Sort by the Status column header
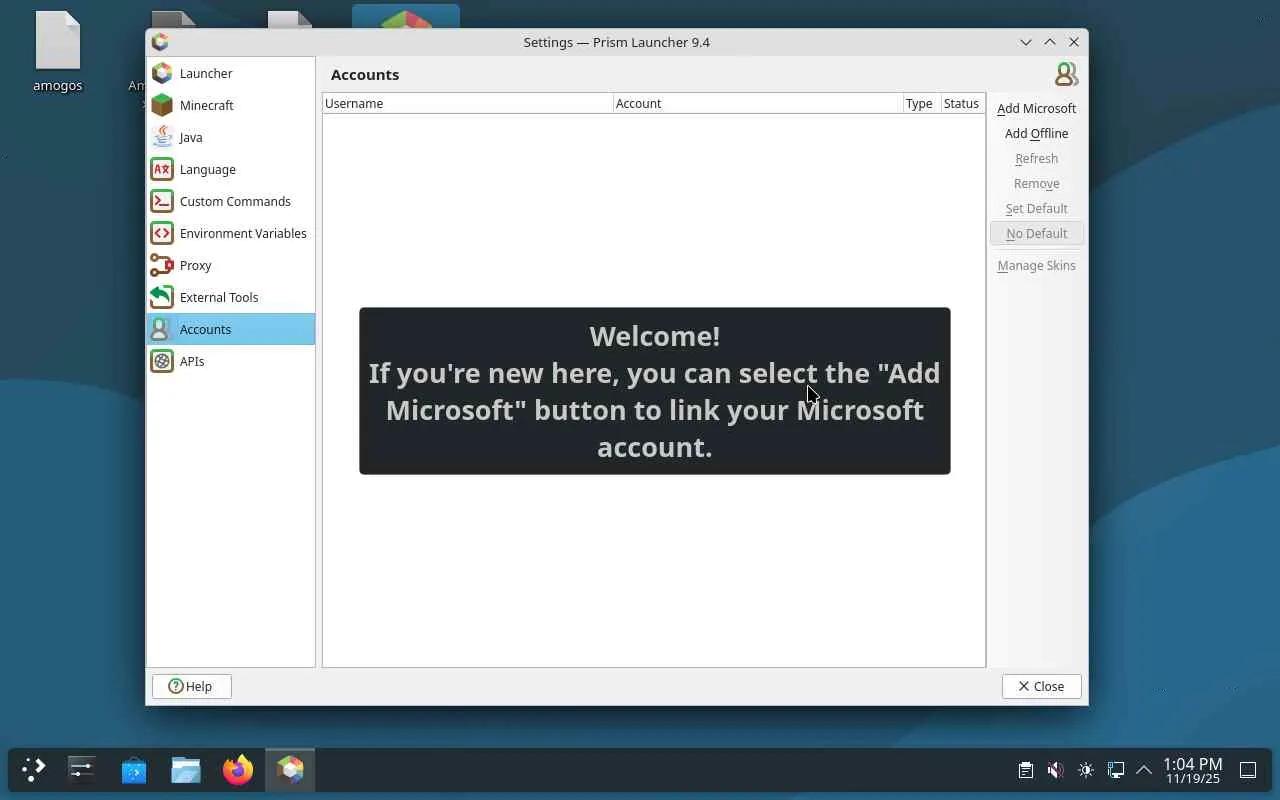 962,103
